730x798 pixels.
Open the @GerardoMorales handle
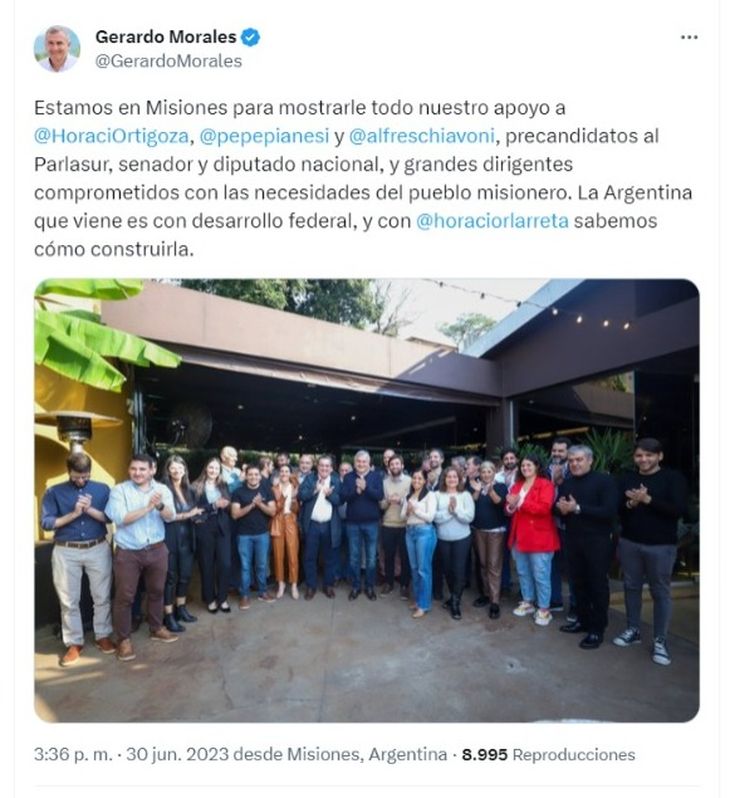[x=169, y=61]
